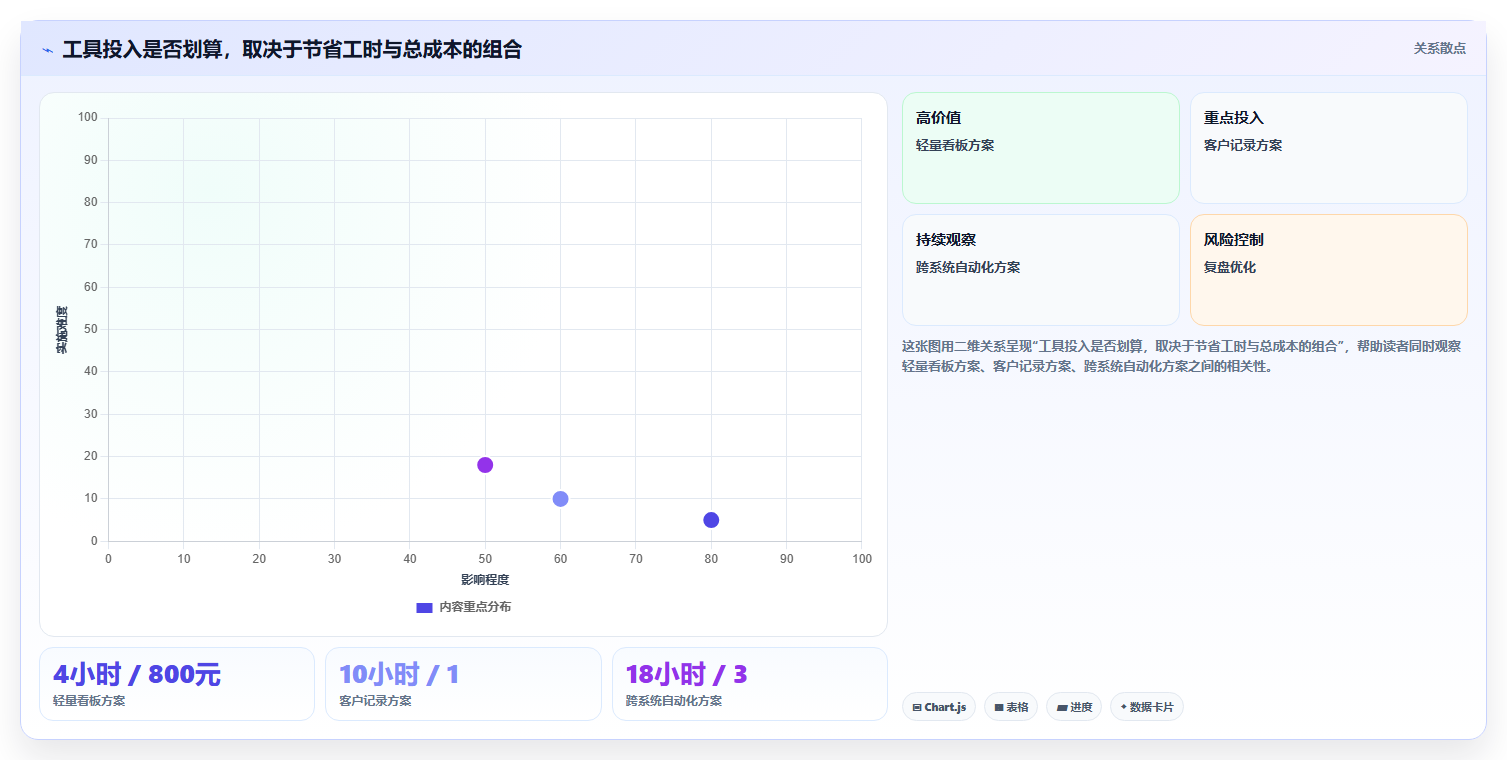The height and width of the screenshot is (760, 1507).
Task: Click the 影响程度 x-axis title
Action: 485,580
